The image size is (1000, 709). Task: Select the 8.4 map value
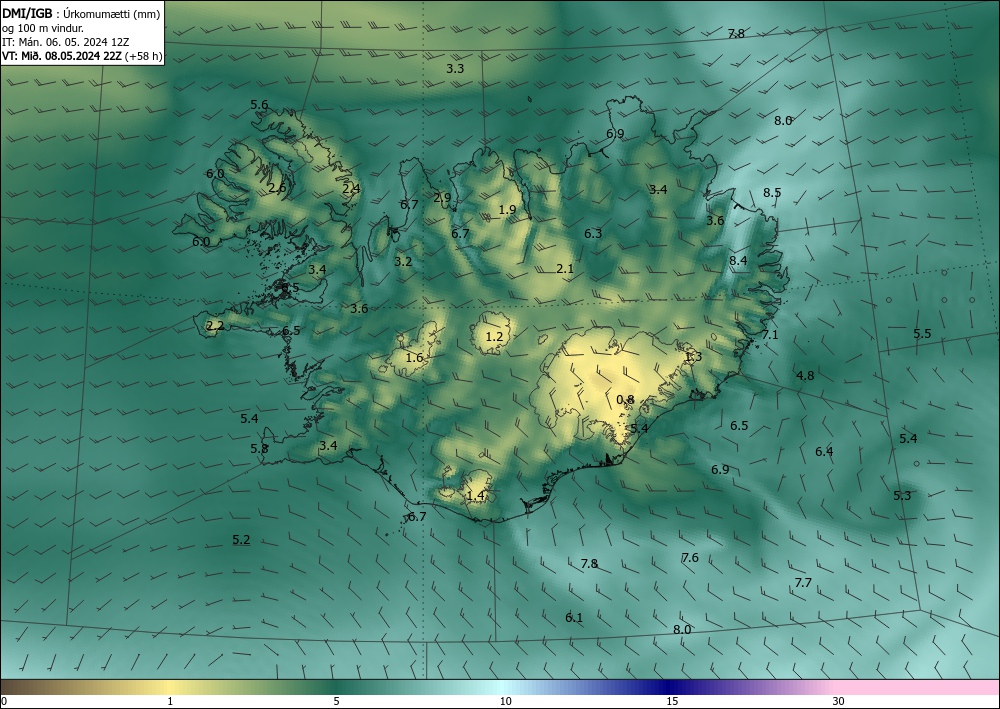click(x=739, y=260)
